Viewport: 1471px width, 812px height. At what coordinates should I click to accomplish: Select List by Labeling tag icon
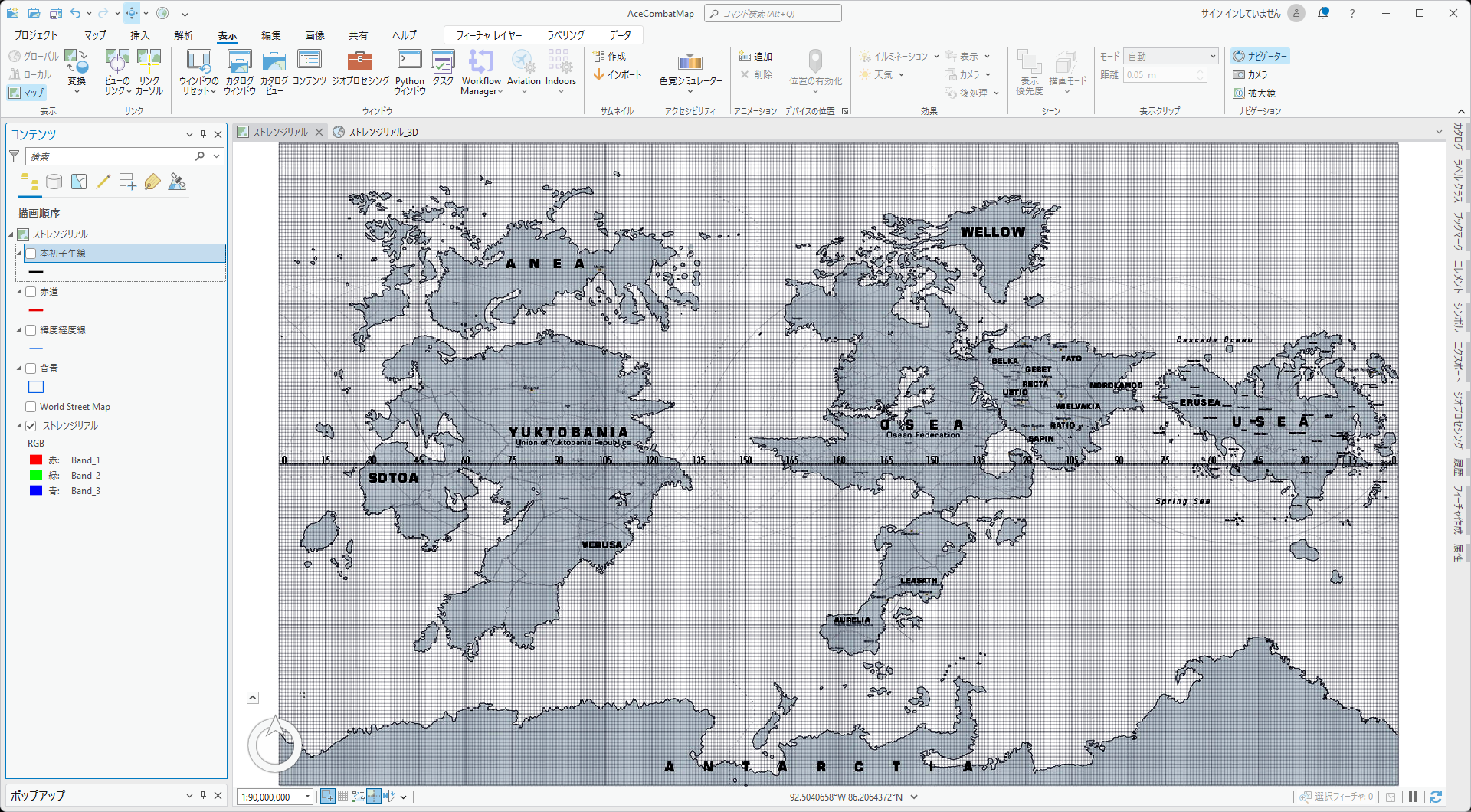coord(152,182)
